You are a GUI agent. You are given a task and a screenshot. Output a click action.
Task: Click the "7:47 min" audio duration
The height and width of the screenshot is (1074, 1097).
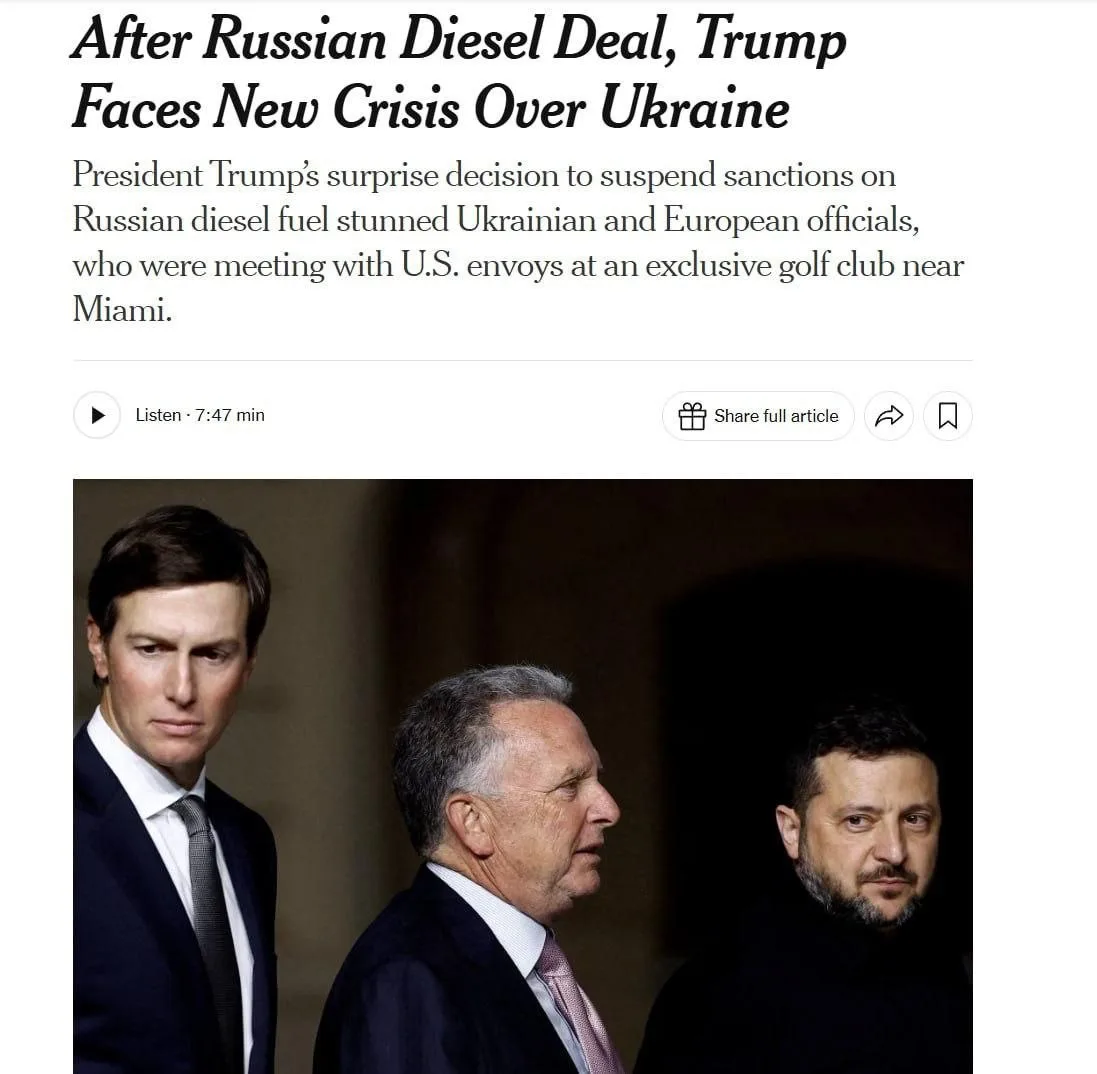[x=230, y=415]
